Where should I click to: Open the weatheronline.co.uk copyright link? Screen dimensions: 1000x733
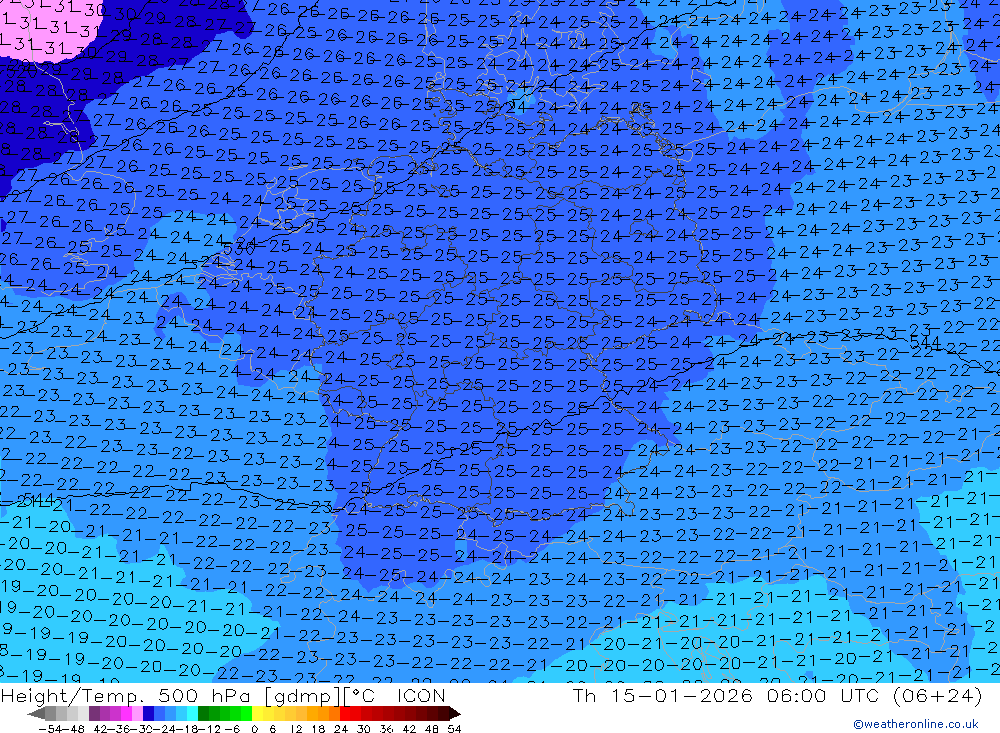click(916, 724)
